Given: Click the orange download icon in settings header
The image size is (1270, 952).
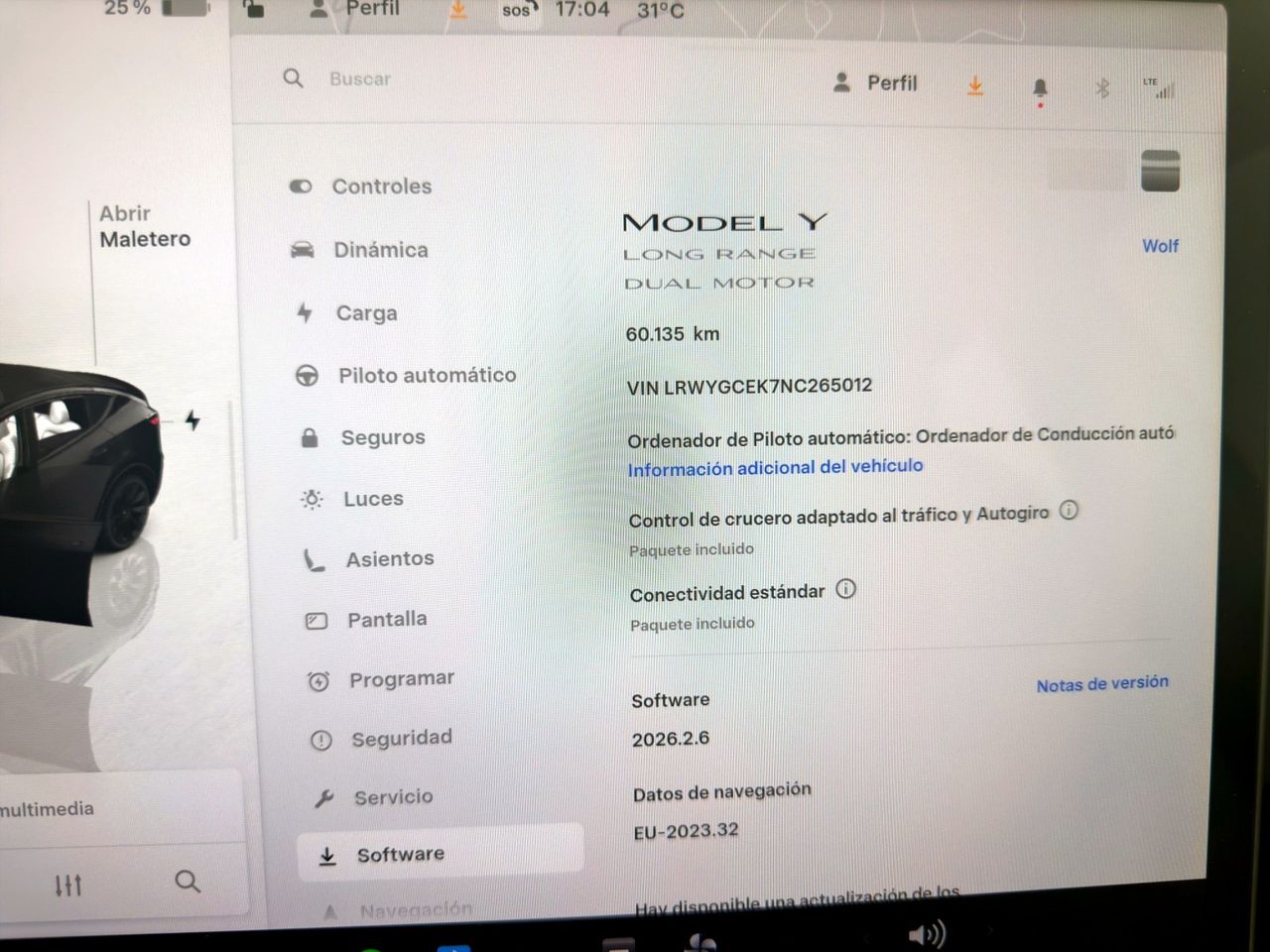Looking at the screenshot, I should click(x=975, y=87).
